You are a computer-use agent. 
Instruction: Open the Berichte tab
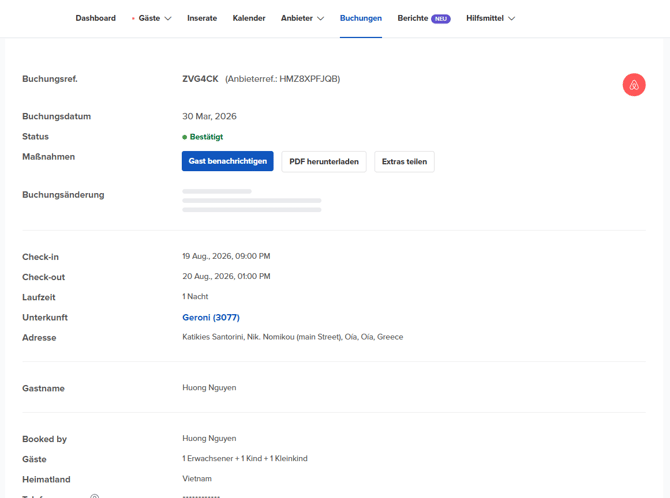point(413,18)
